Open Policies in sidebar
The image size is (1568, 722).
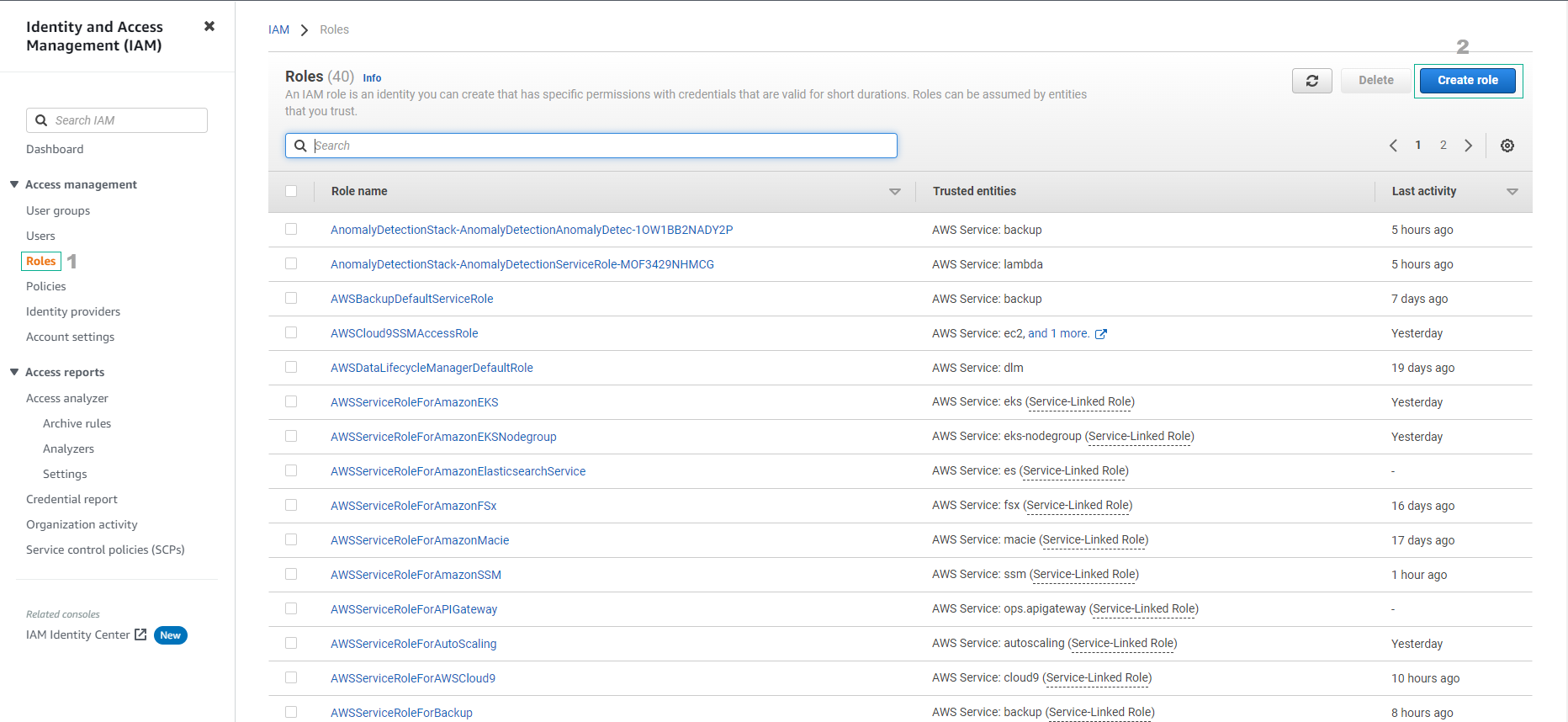coord(46,286)
